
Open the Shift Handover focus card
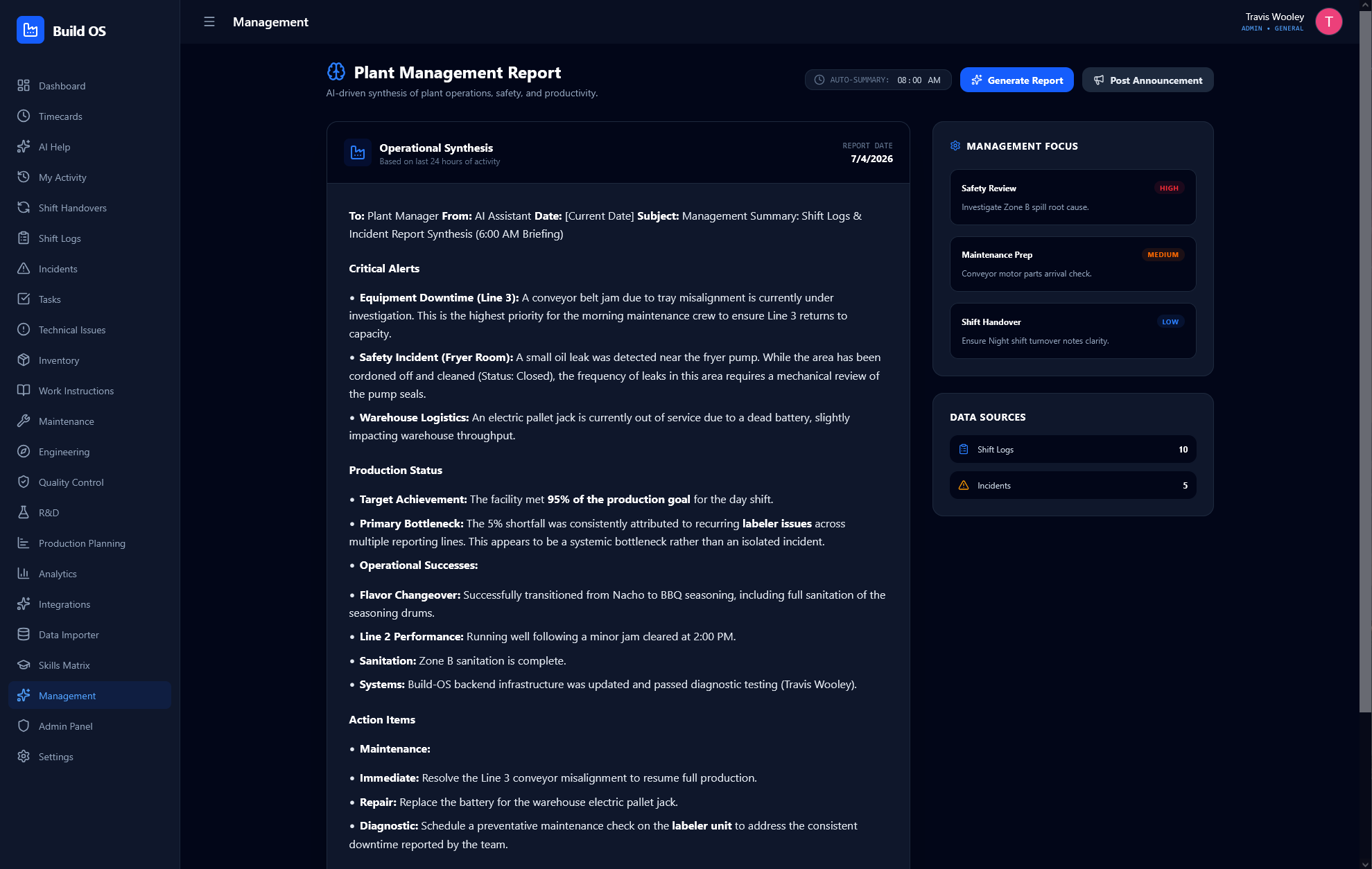(x=1073, y=331)
